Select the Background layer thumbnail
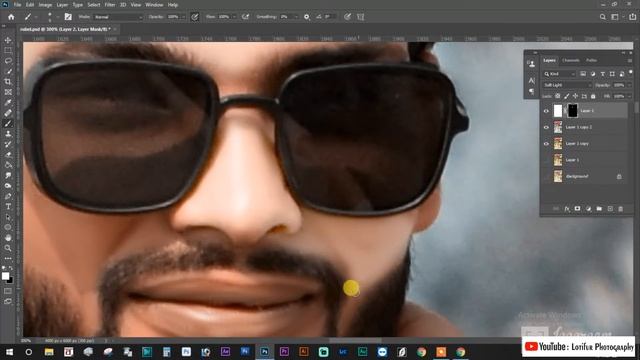This screenshot has height=360, width=640. pos(558,176)
